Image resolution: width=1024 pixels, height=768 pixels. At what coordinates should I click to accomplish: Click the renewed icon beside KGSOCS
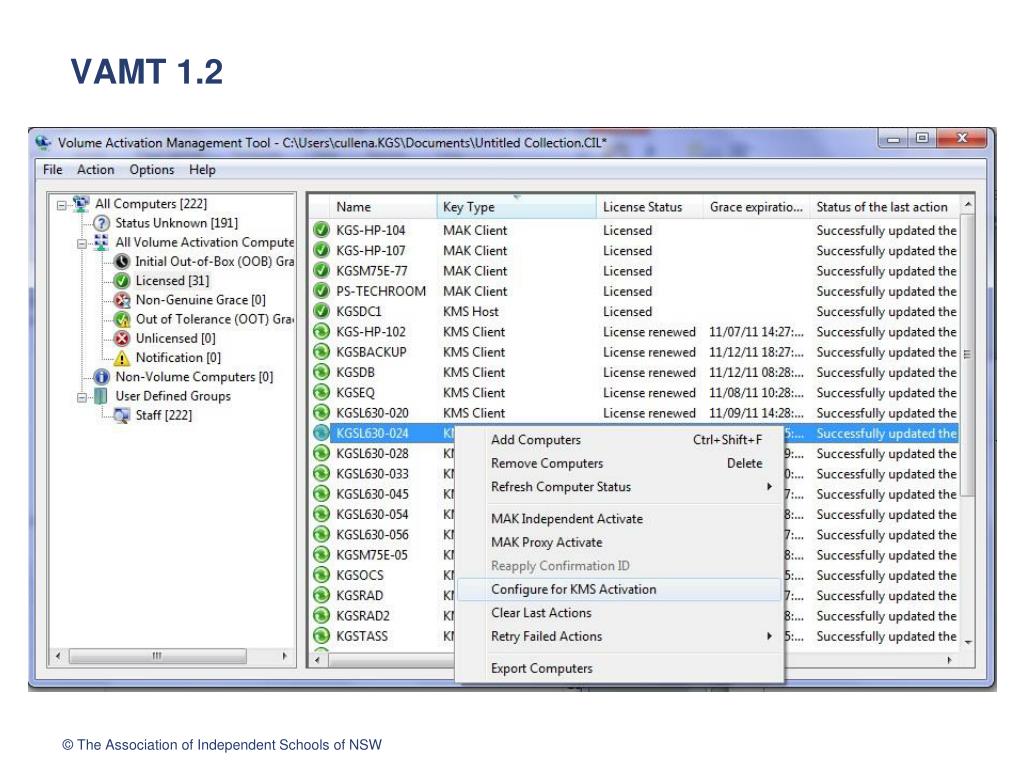point(321,575)
